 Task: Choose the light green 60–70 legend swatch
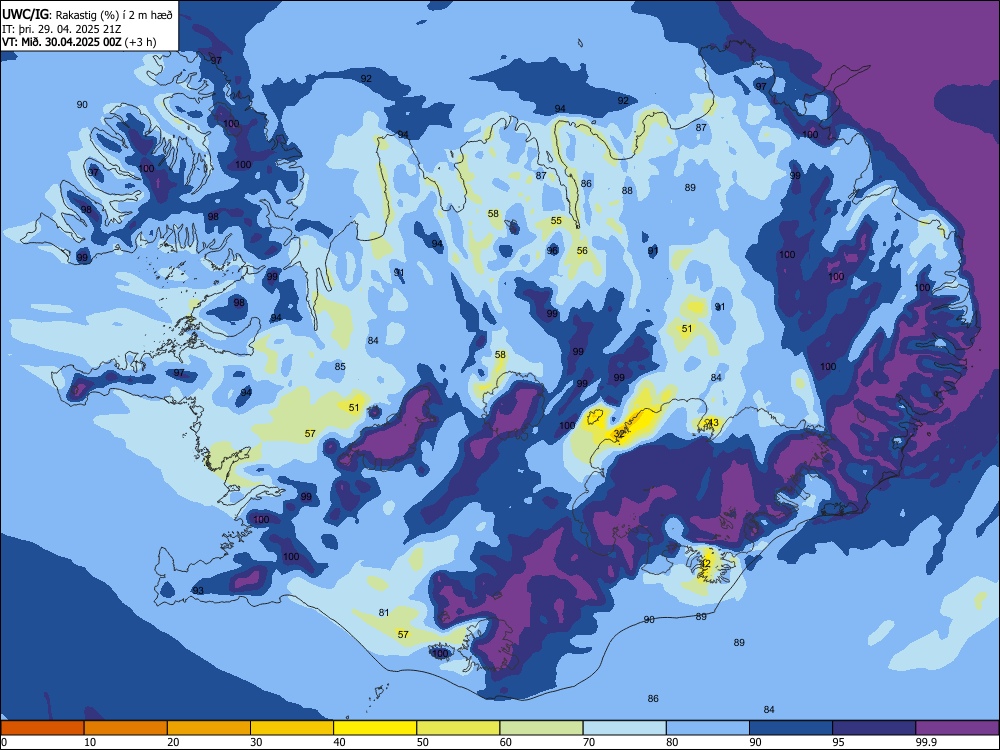pyautogui.click(x=541, y=728)
